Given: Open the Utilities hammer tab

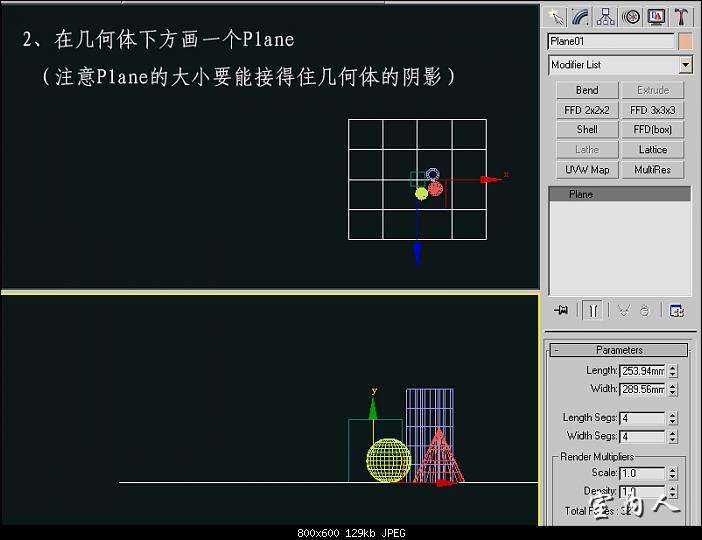Looking at the screenshot, I should click(681, 17).
